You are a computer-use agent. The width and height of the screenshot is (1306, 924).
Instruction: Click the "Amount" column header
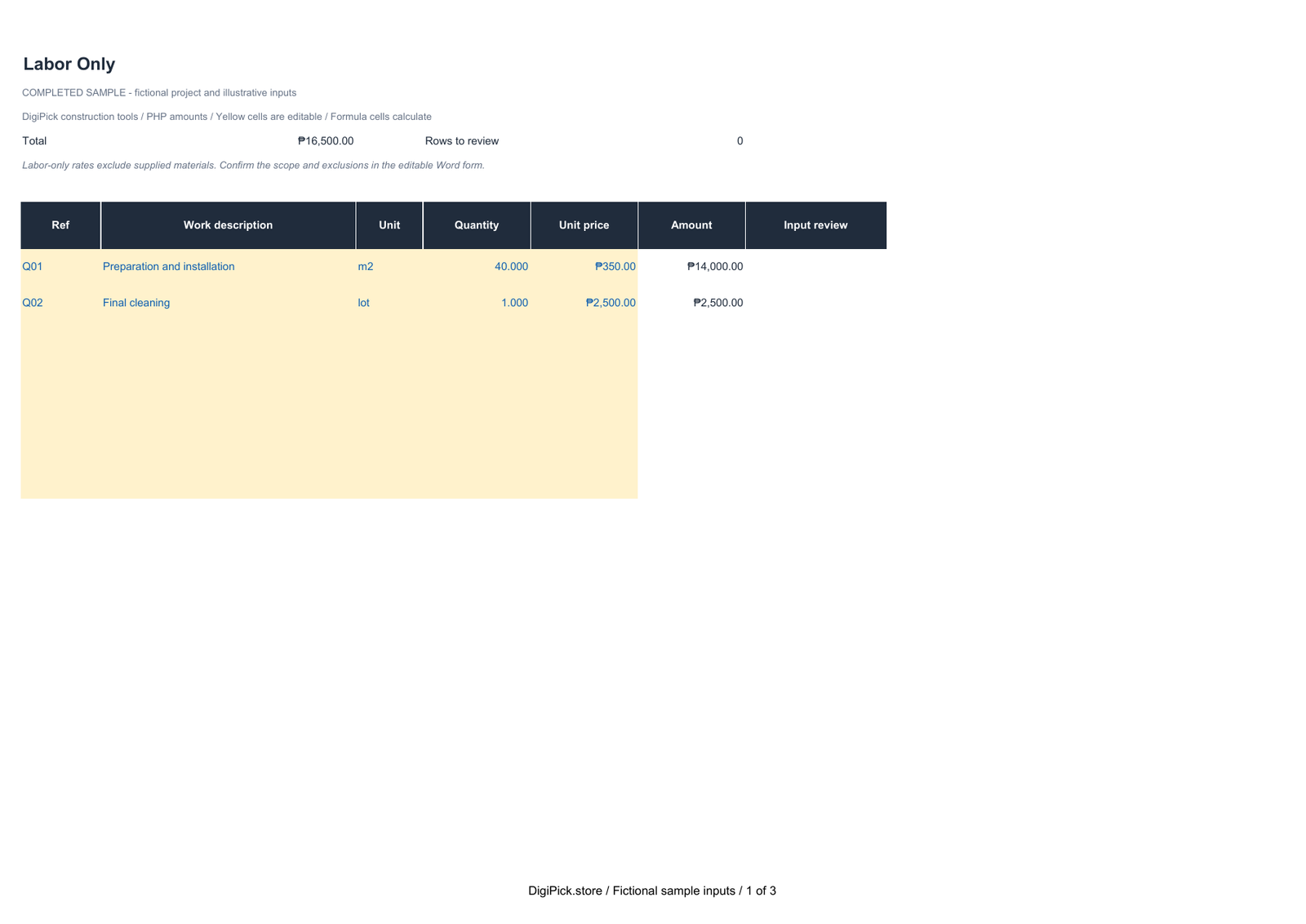[x=691, y=225]
